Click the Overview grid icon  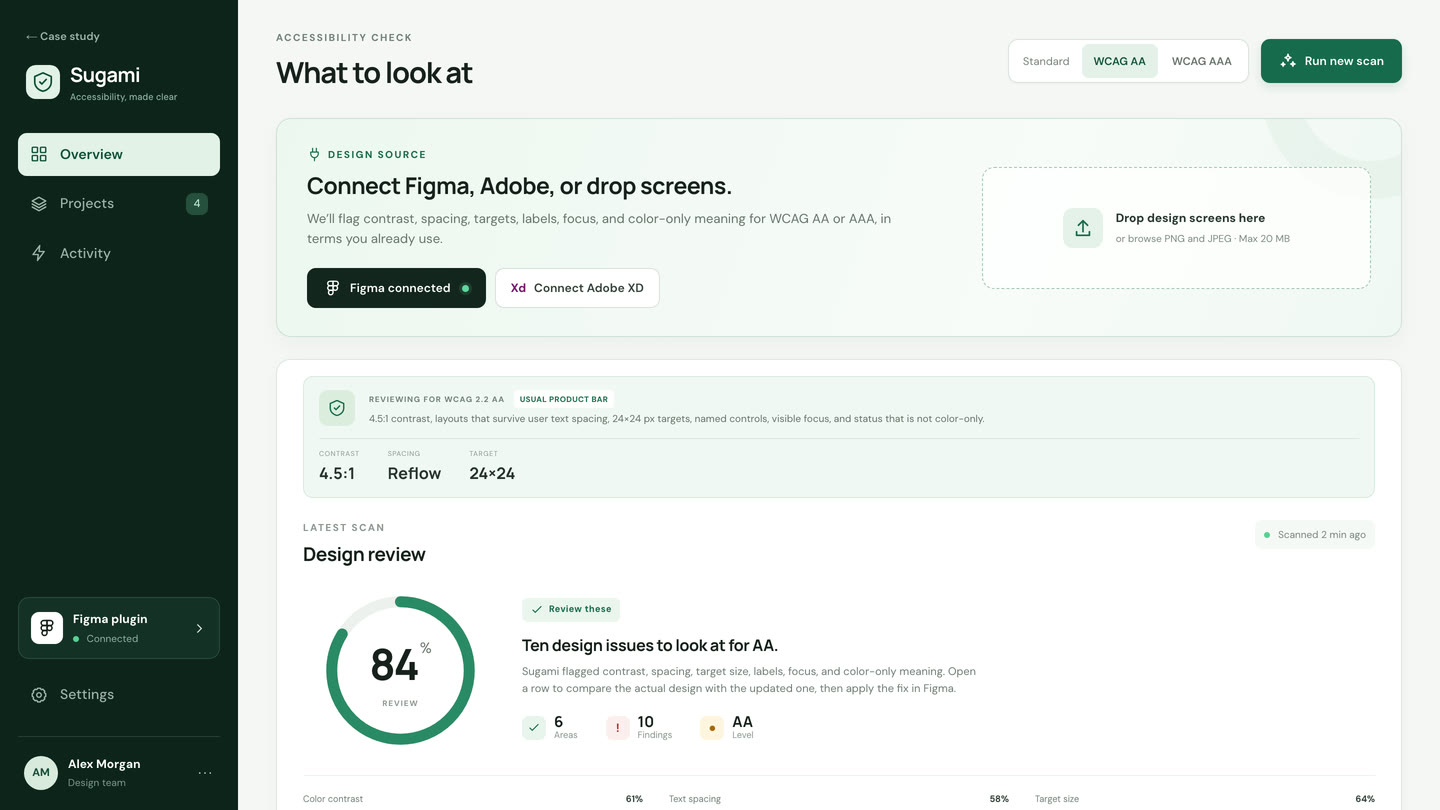pyautogui.click(x=39, y=154)
